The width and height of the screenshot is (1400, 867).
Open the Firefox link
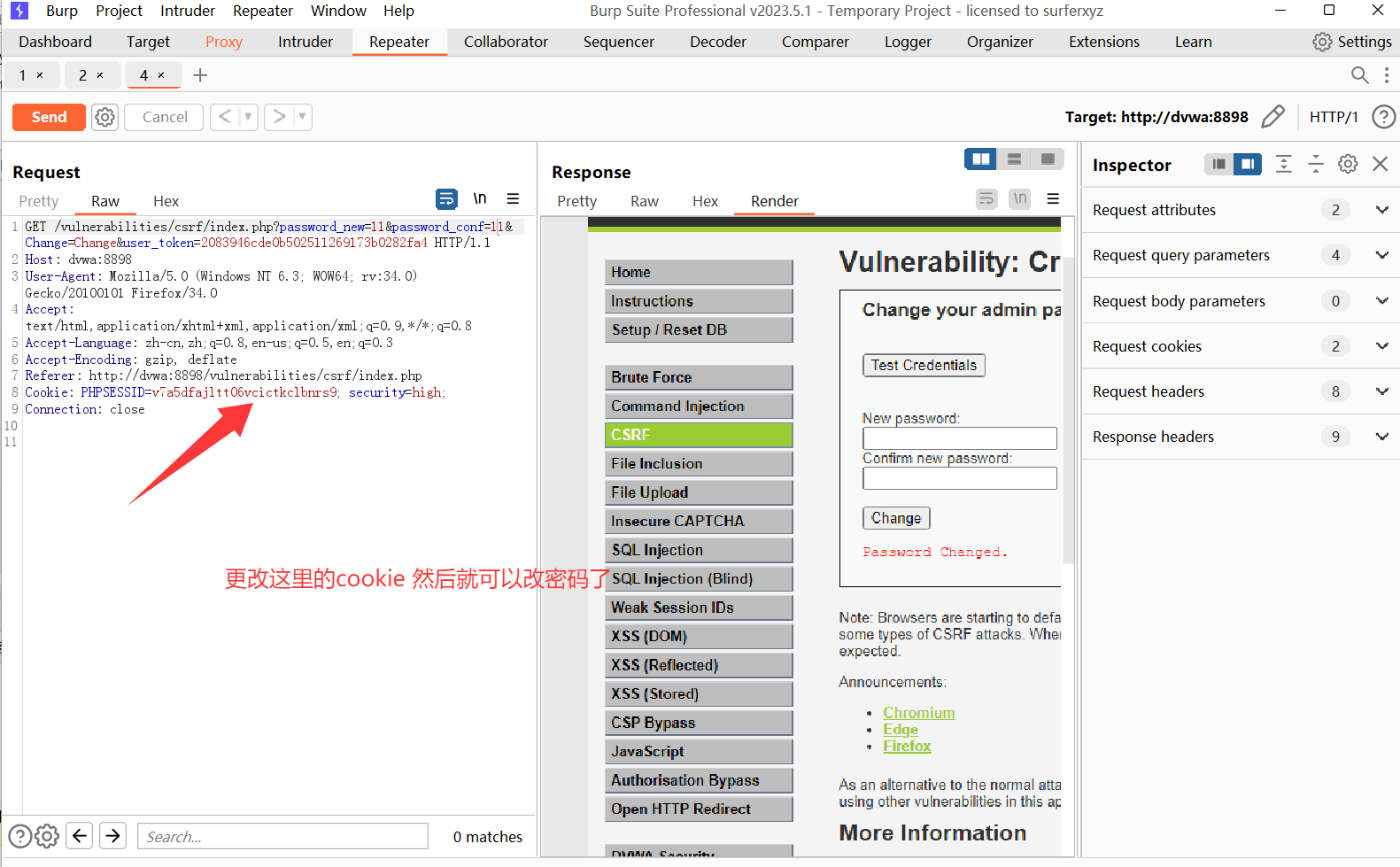coord(907,747)
